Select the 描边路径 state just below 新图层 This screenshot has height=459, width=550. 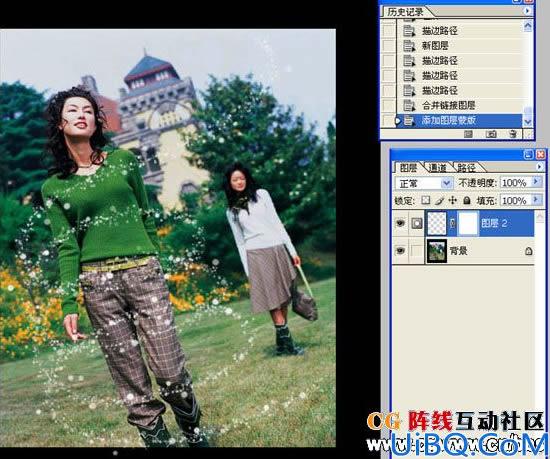pos(440,61)
